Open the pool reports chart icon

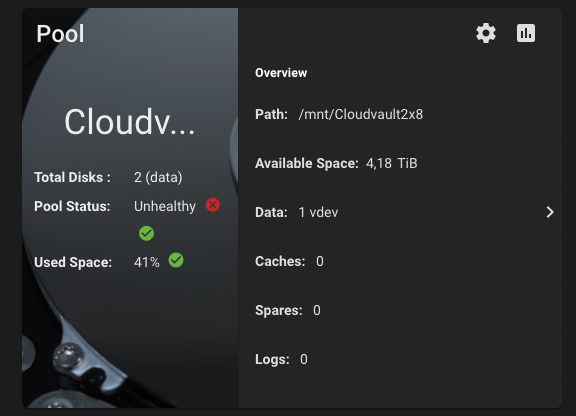pos(526,33)
